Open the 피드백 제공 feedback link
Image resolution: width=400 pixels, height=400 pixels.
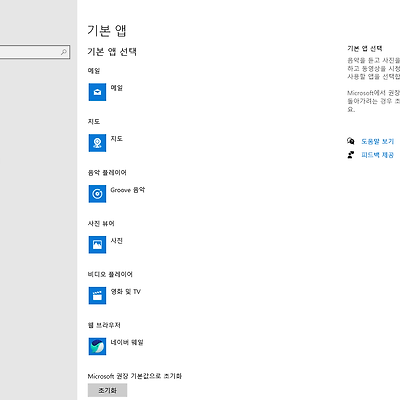tap(378, 155)
